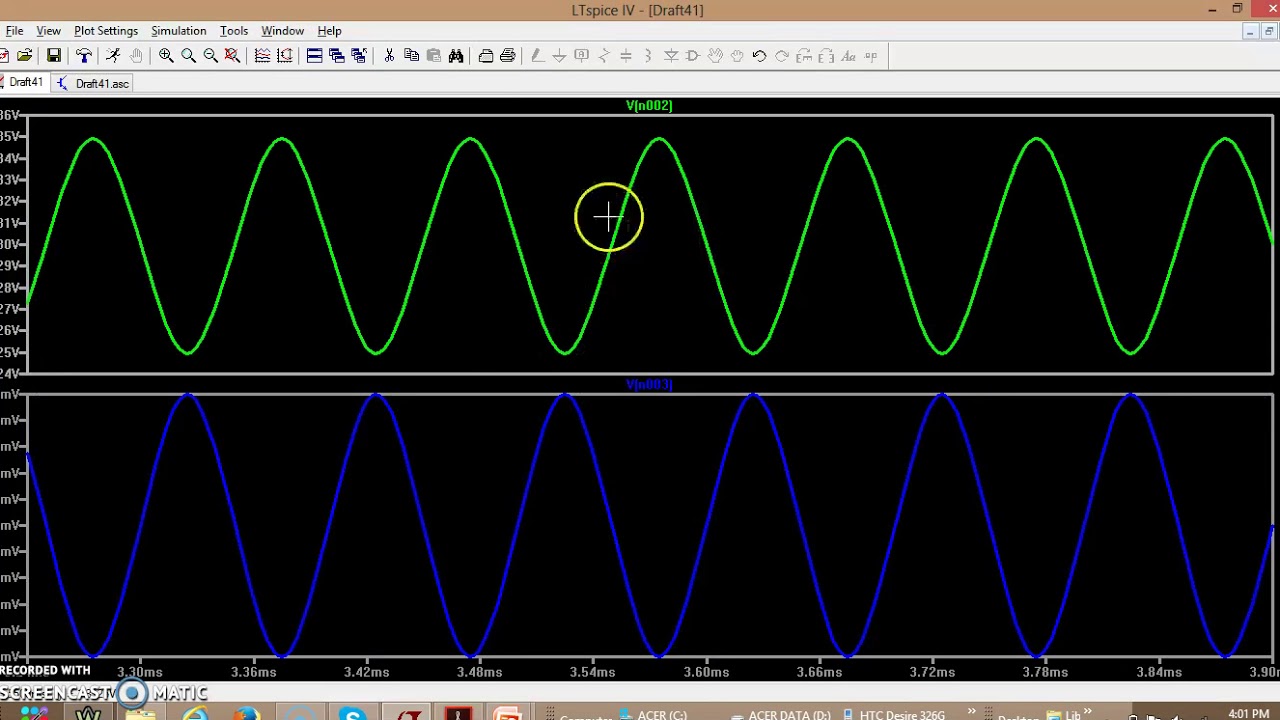Save the current plot with the floppy icon

coord(54,56)
